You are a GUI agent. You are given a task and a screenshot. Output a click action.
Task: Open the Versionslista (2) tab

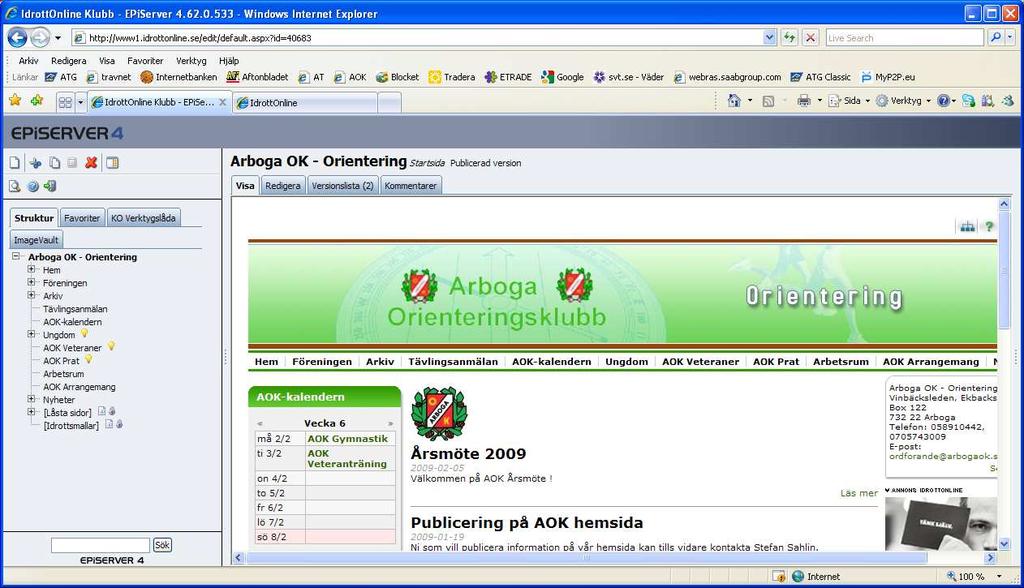tap(342, 186)
